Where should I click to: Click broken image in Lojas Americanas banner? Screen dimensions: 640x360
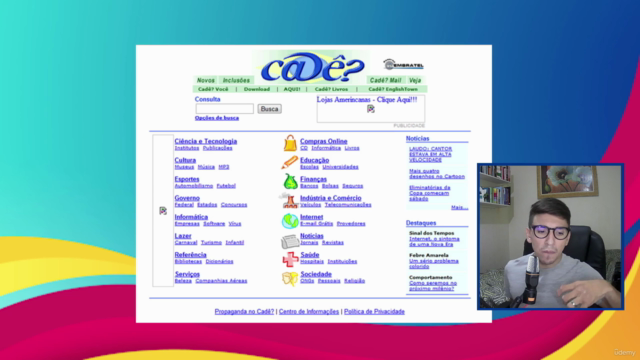(371, 109)
